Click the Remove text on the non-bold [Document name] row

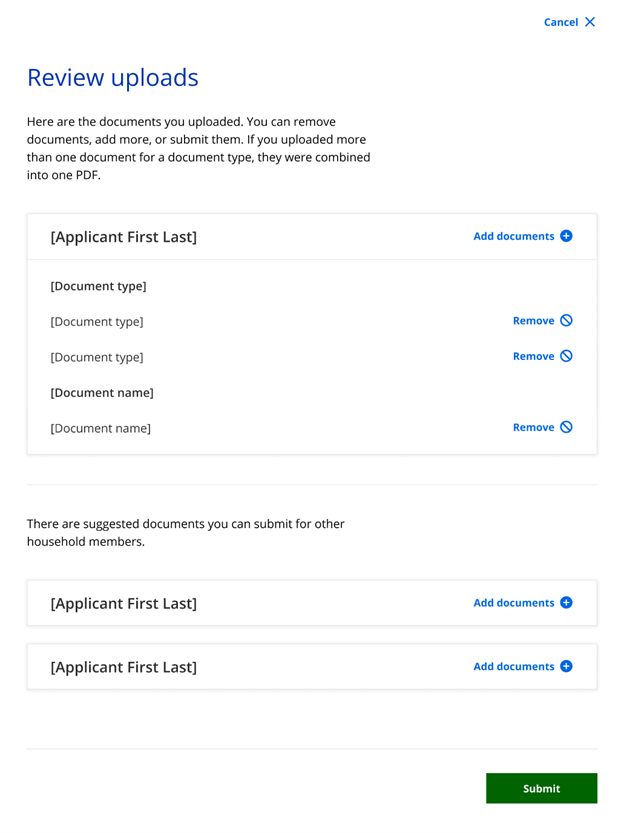tap(533, 427)
